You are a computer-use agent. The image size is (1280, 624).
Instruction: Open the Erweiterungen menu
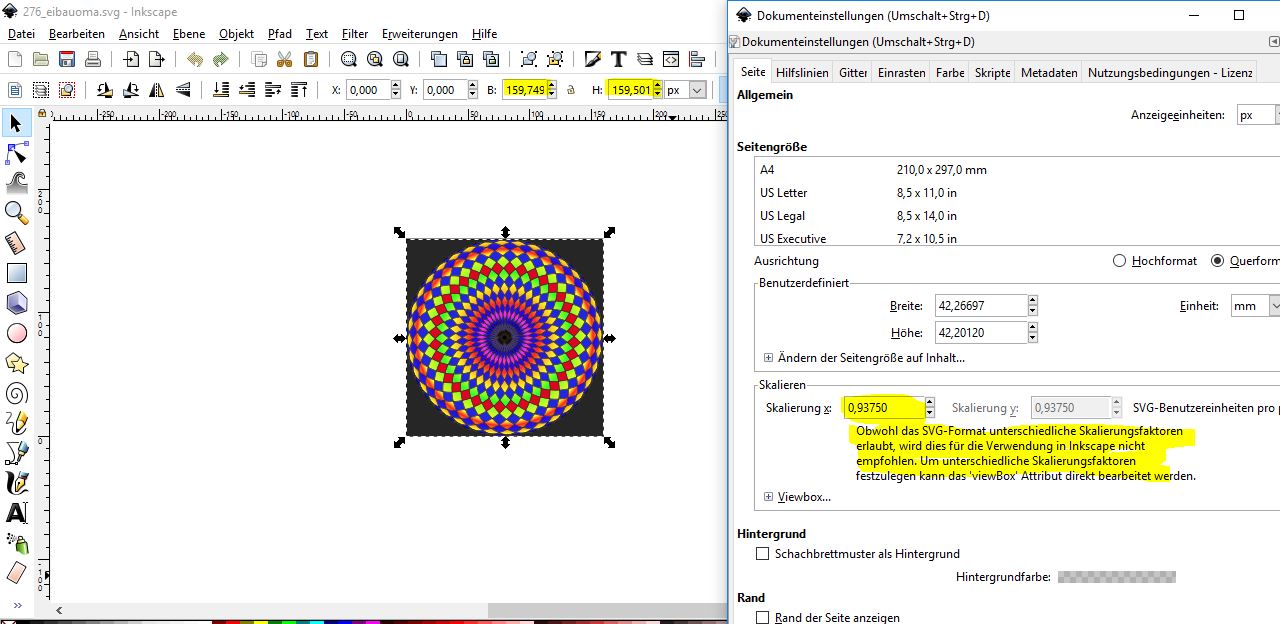pos(420,34)
